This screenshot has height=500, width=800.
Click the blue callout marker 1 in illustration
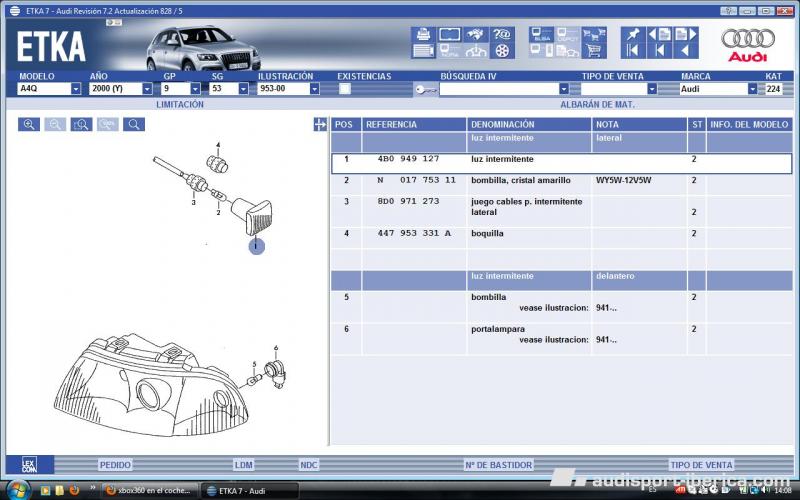pyautogui.click(x=257, y=246)
